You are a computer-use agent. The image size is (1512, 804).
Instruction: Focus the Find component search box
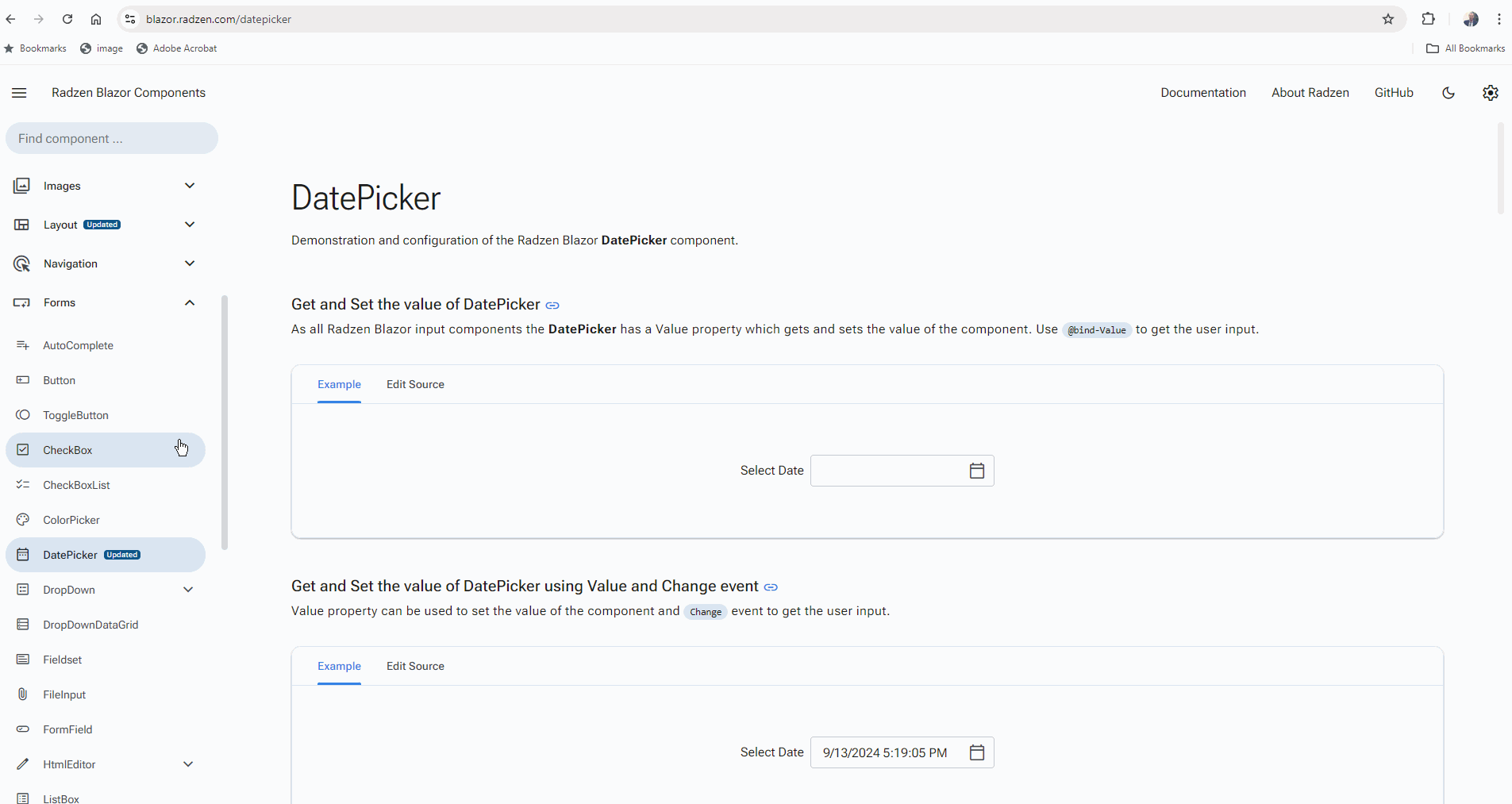[112, 138]
